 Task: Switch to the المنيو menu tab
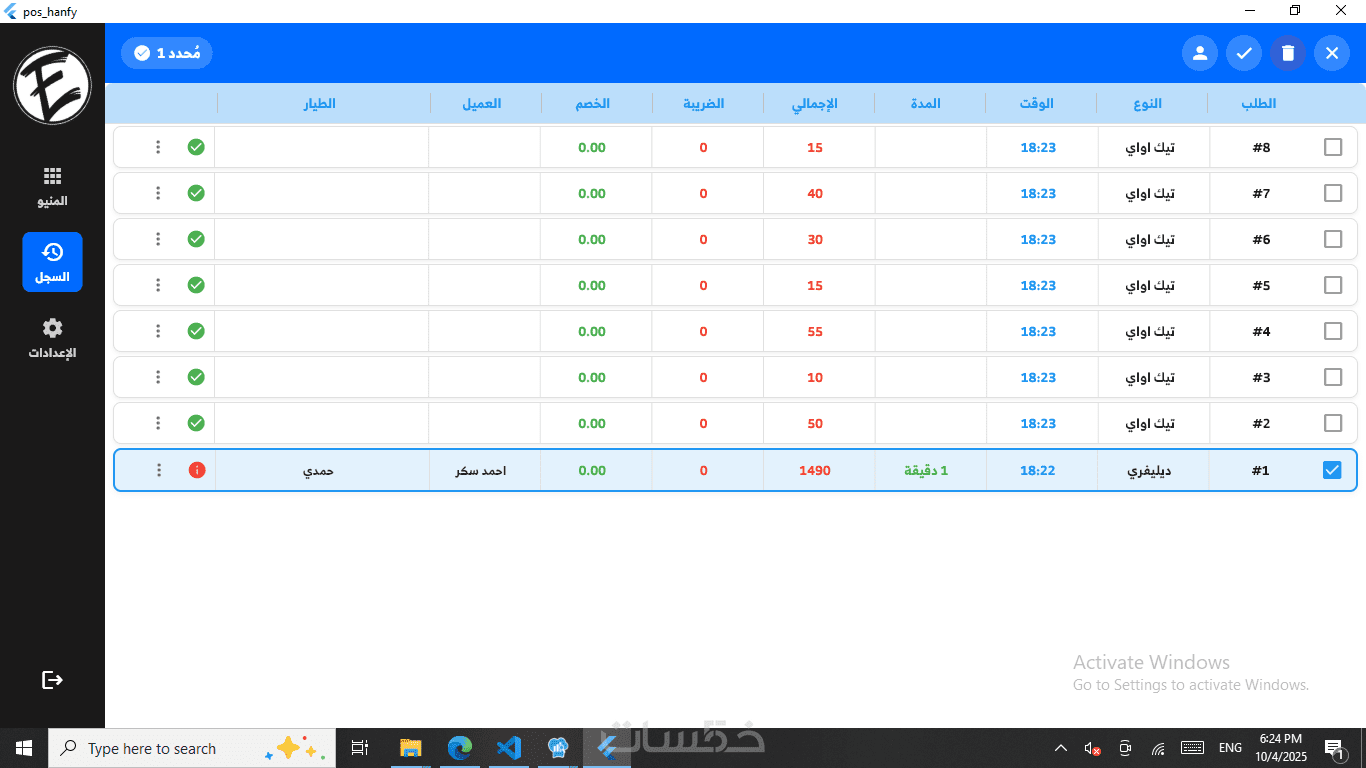click(52, 186)
